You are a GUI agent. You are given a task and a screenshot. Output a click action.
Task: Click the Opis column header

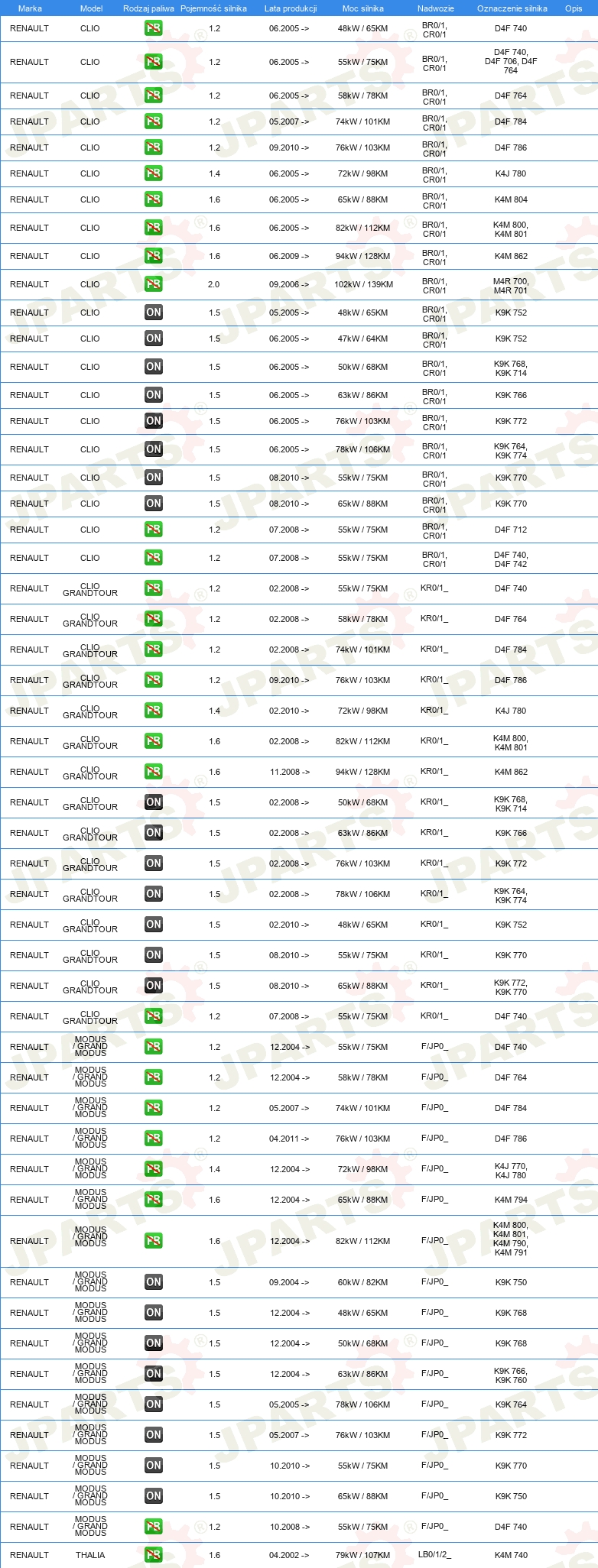pos(574,8)
